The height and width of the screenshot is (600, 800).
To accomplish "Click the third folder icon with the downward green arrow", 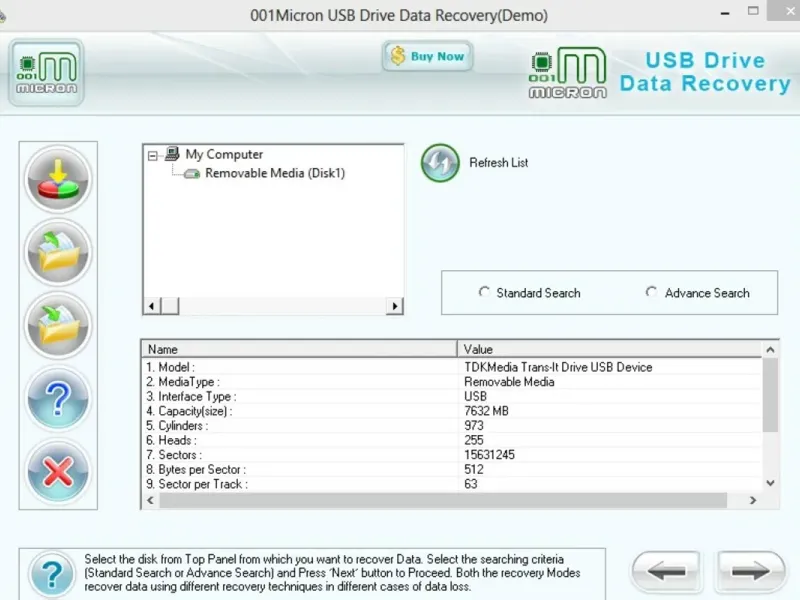I will 58,326.
